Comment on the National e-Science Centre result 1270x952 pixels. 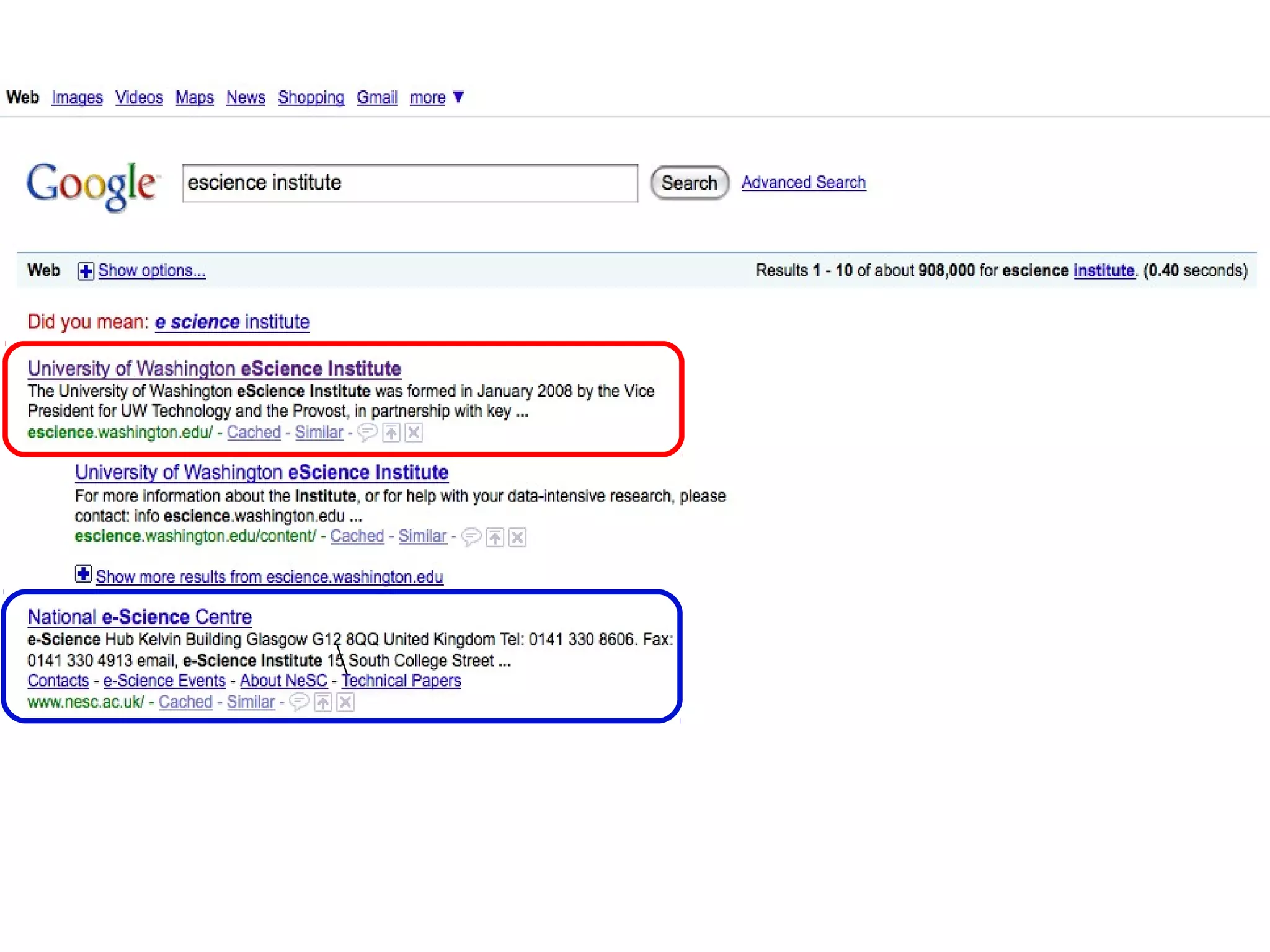coord(299,702)
